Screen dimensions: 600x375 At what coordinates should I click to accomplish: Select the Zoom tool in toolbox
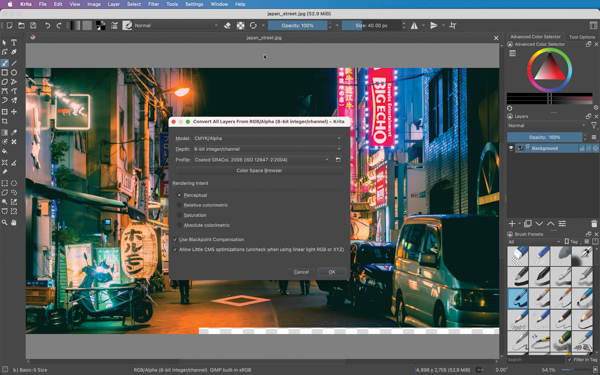click(5, 222)
